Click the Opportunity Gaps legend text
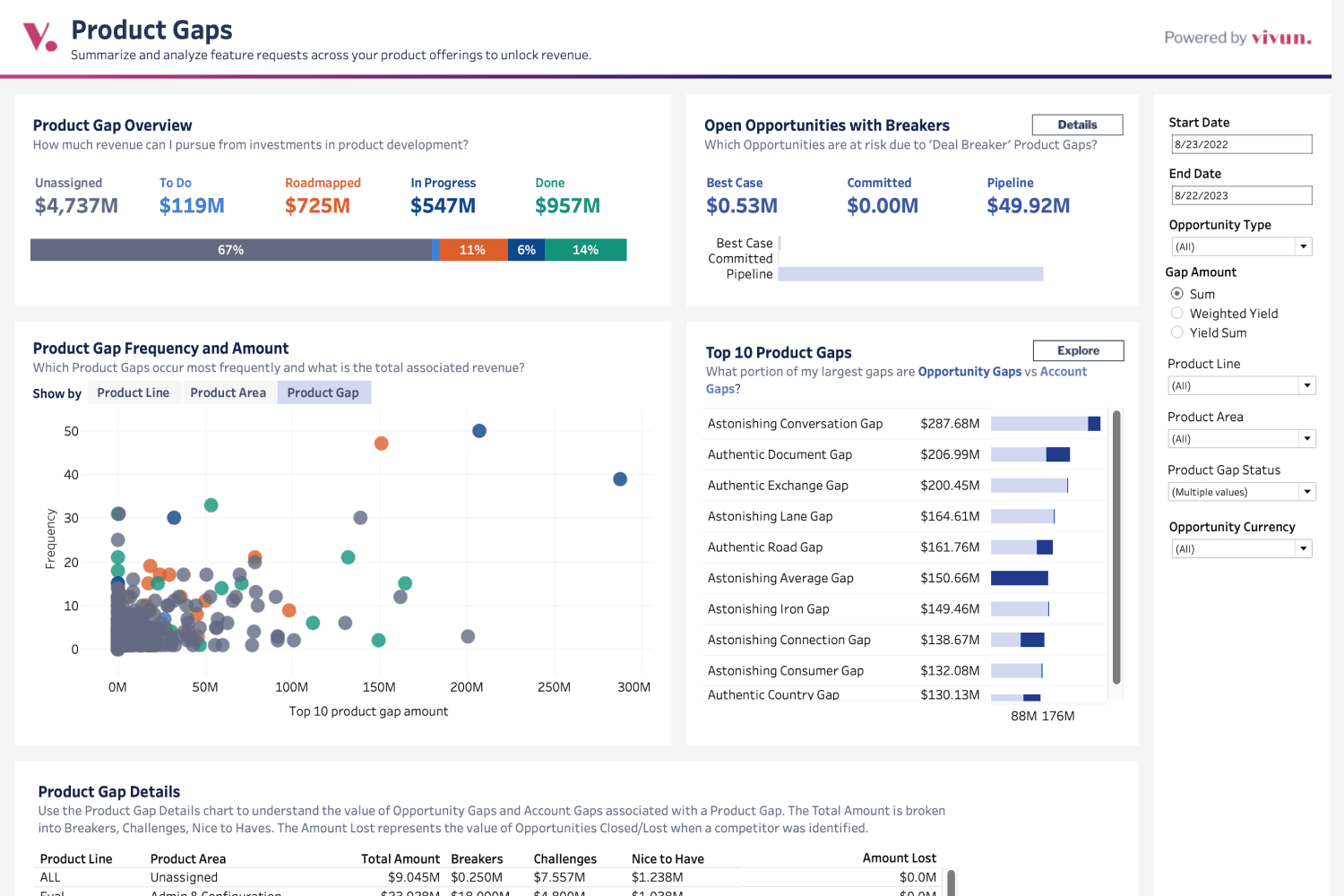1344x896 pixels. [969, 372]
